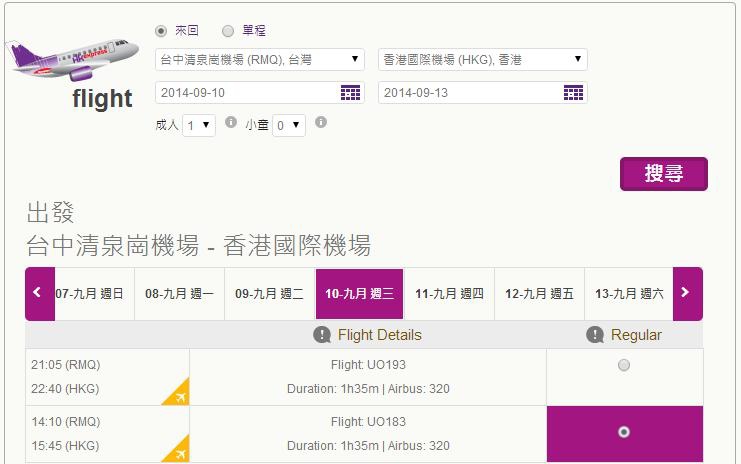741x464 pixels.
Task: Open the adult count dropdown
Action: (199, 125)
